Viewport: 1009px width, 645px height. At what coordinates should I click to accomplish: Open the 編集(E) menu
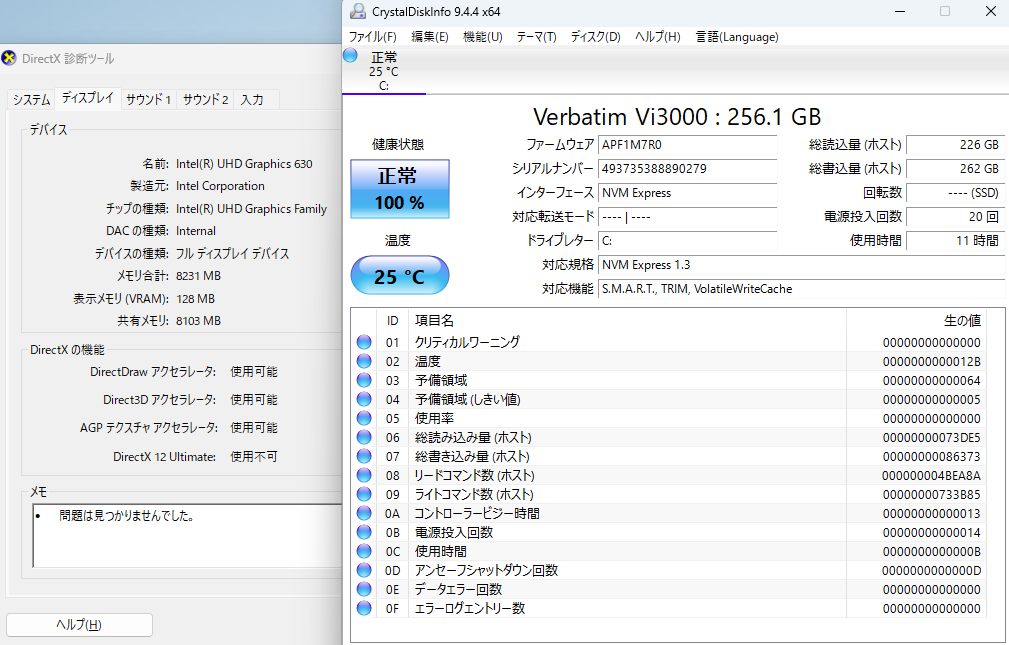point(430,37)
